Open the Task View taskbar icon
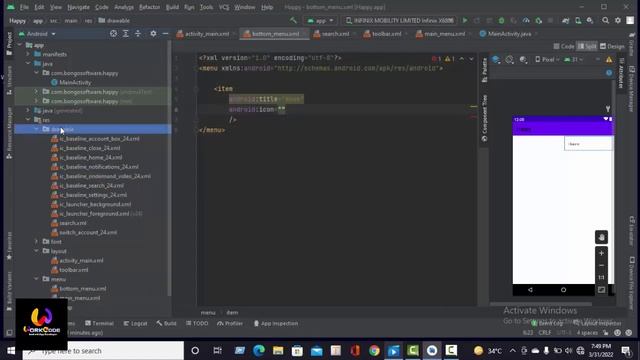Image resolution: width=640 pixels, height=360 pixels. click(218, 351)
